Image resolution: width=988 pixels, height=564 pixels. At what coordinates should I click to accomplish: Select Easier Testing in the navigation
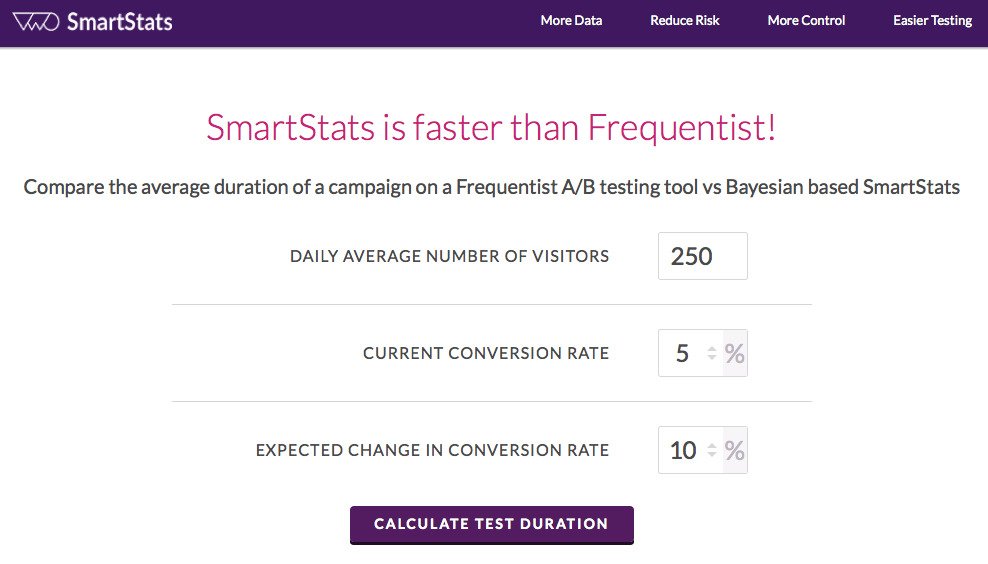[x=933, y=20]
